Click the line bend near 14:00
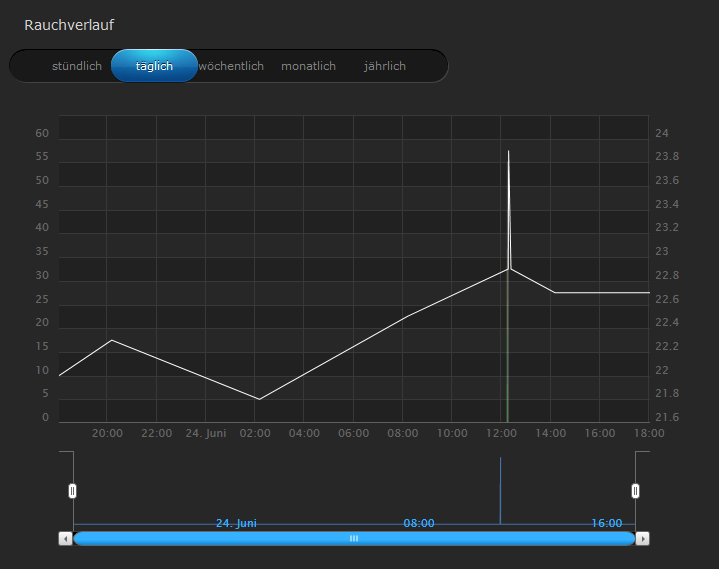 coord(554,293)
